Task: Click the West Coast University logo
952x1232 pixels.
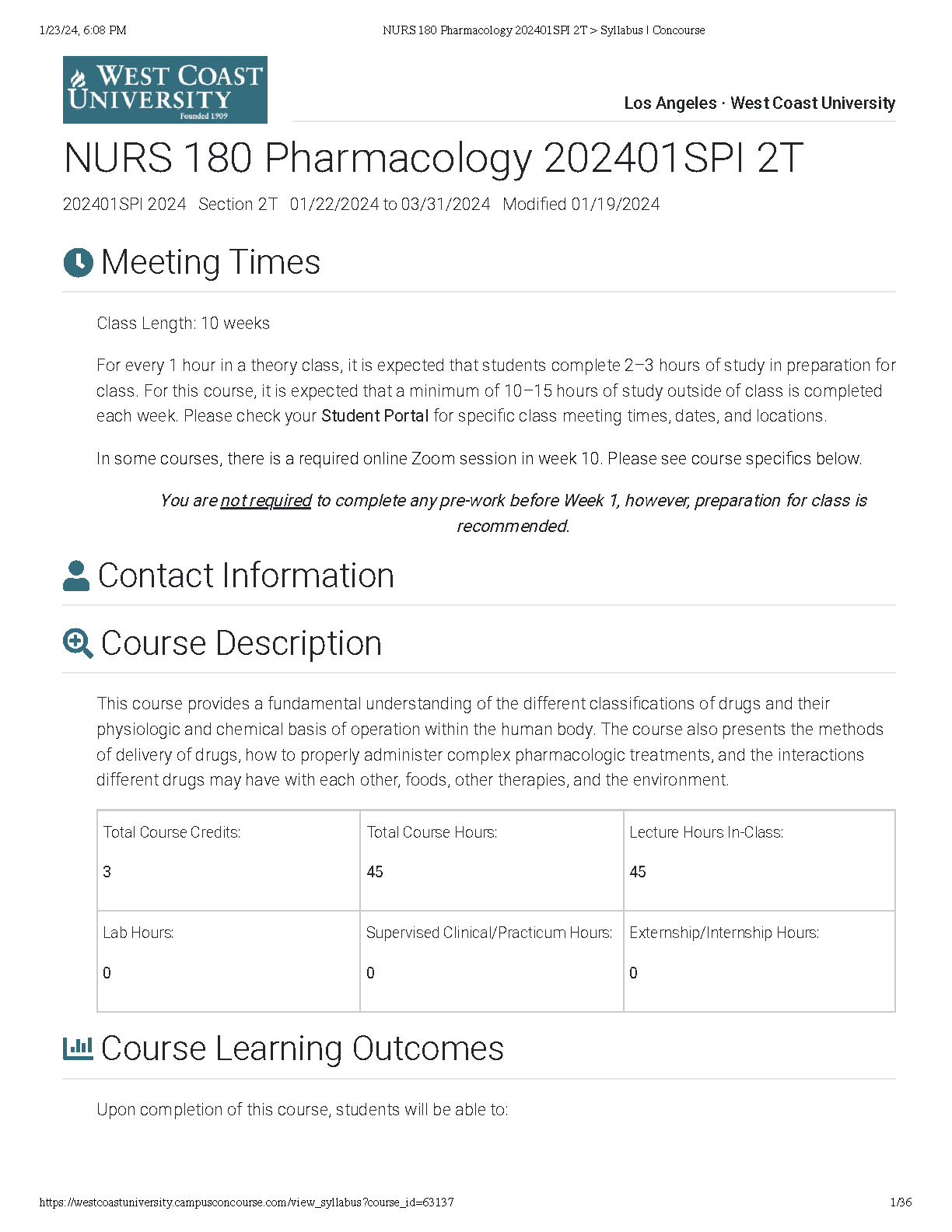Action: [165, 89]
